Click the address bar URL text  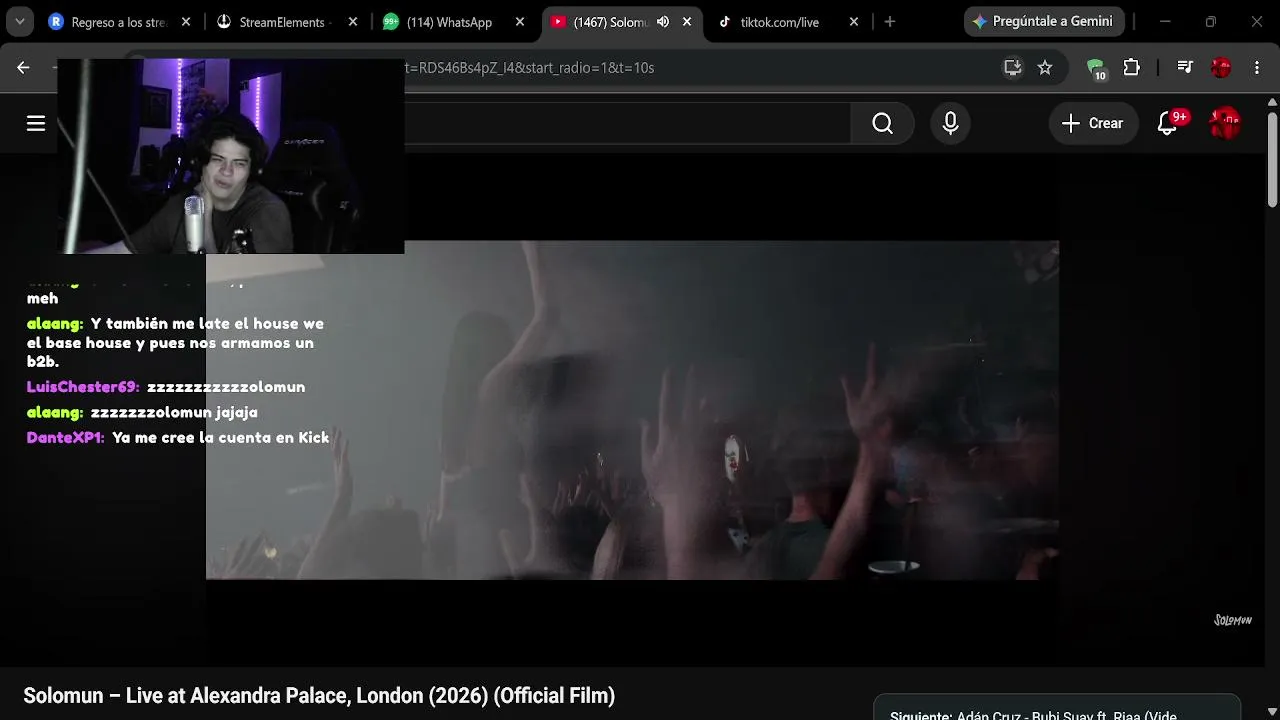529,68
